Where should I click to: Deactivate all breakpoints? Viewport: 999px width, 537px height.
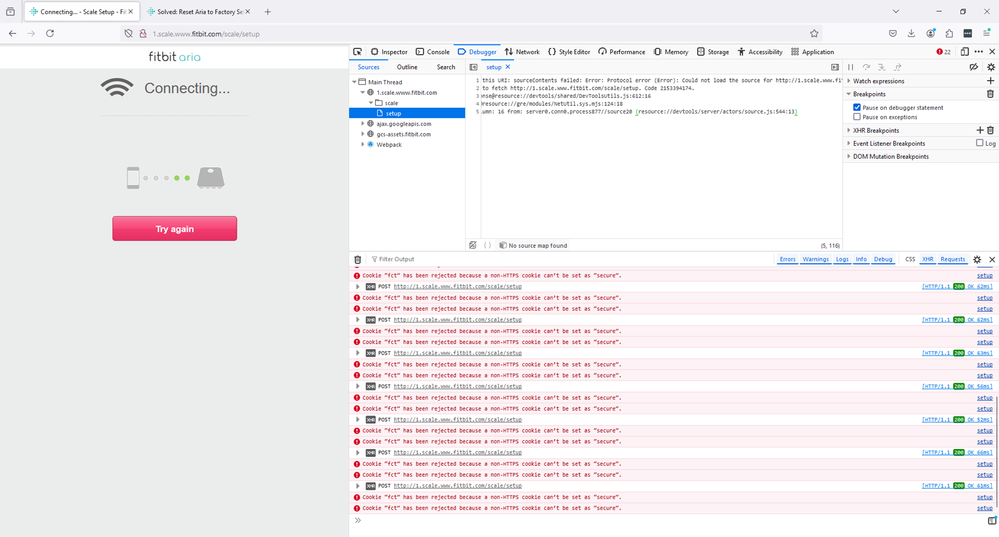point(974,67)
